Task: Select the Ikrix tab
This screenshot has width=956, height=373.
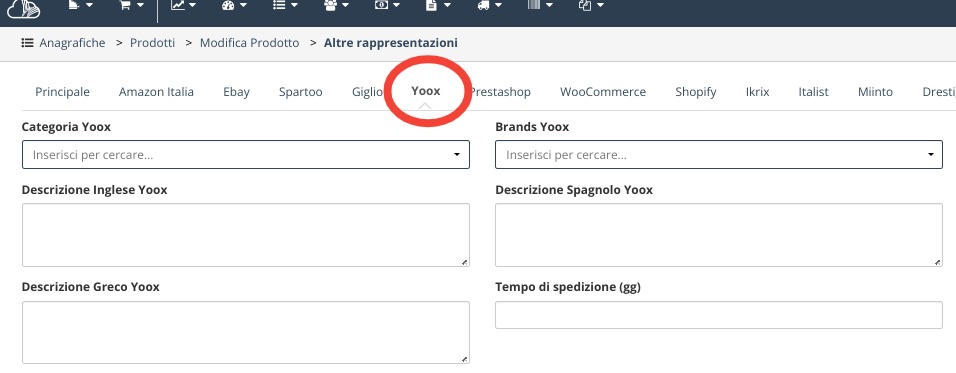Action: [757, 92]
